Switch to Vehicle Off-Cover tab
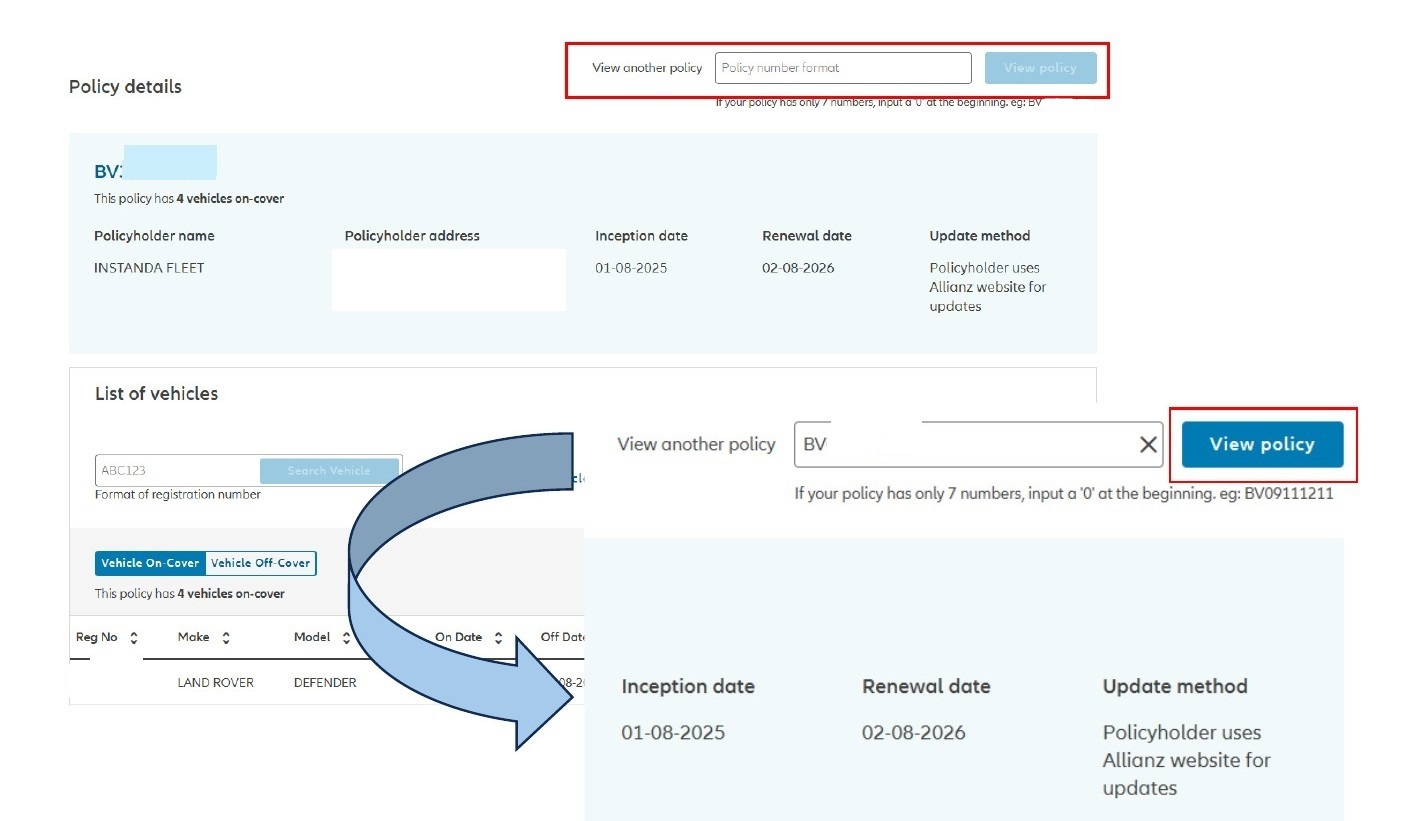Image resolution: width=1414 pixels, height=821 pixels. coord(260,563)
